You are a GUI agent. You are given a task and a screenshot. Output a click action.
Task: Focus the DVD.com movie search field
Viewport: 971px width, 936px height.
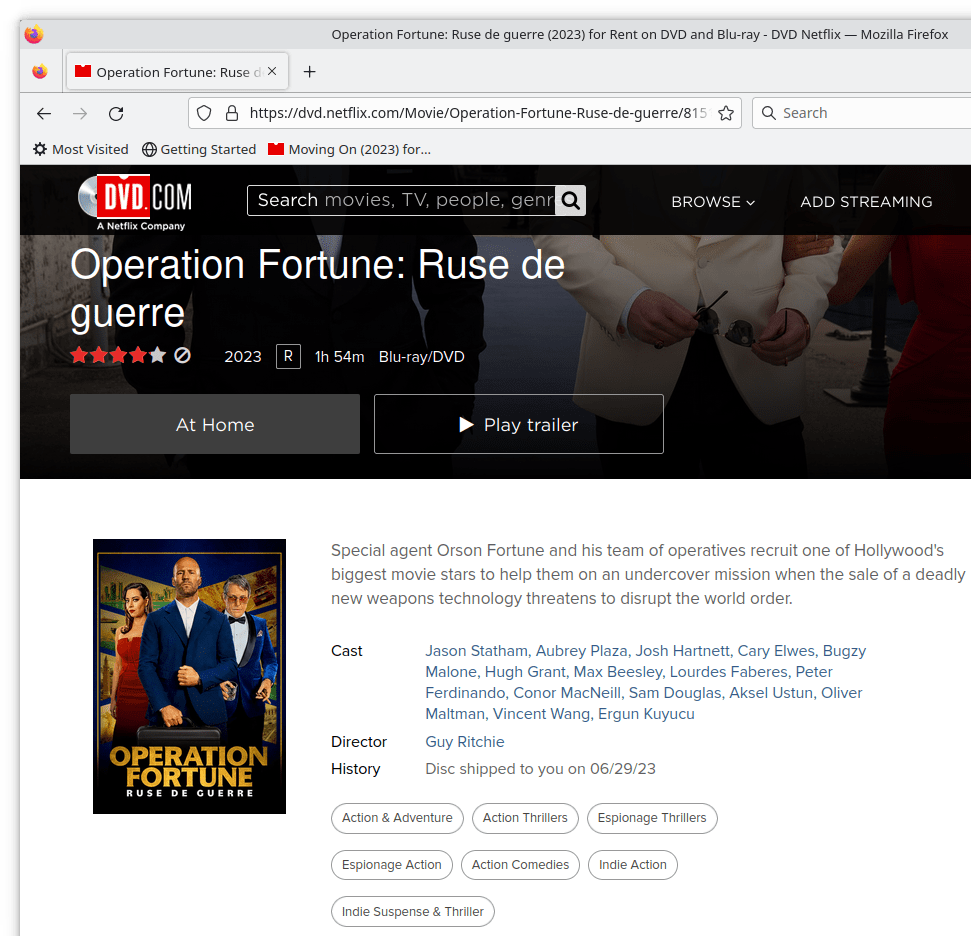[x=401, y=200]
